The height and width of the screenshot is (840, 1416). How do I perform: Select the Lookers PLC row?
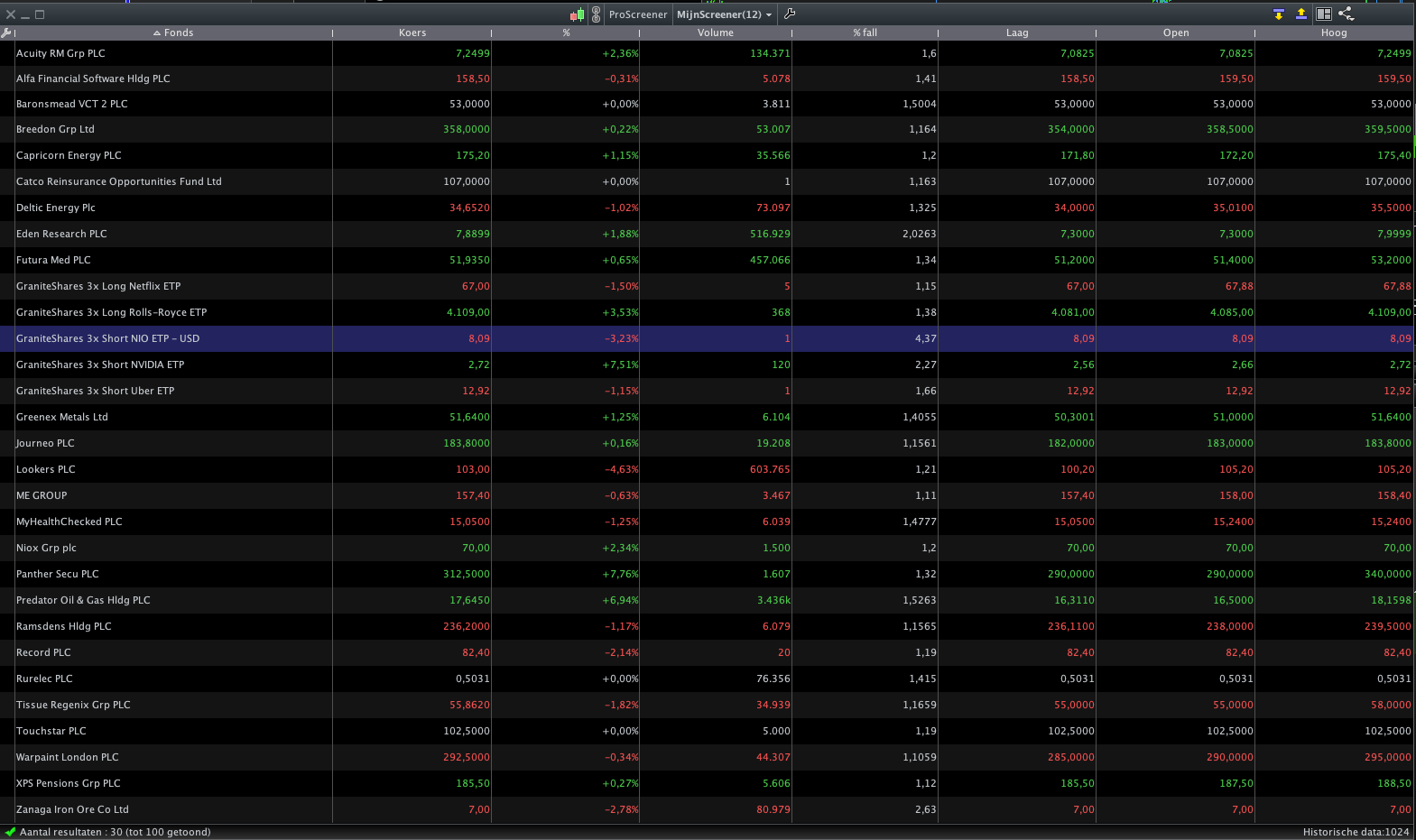pos(707,469)
